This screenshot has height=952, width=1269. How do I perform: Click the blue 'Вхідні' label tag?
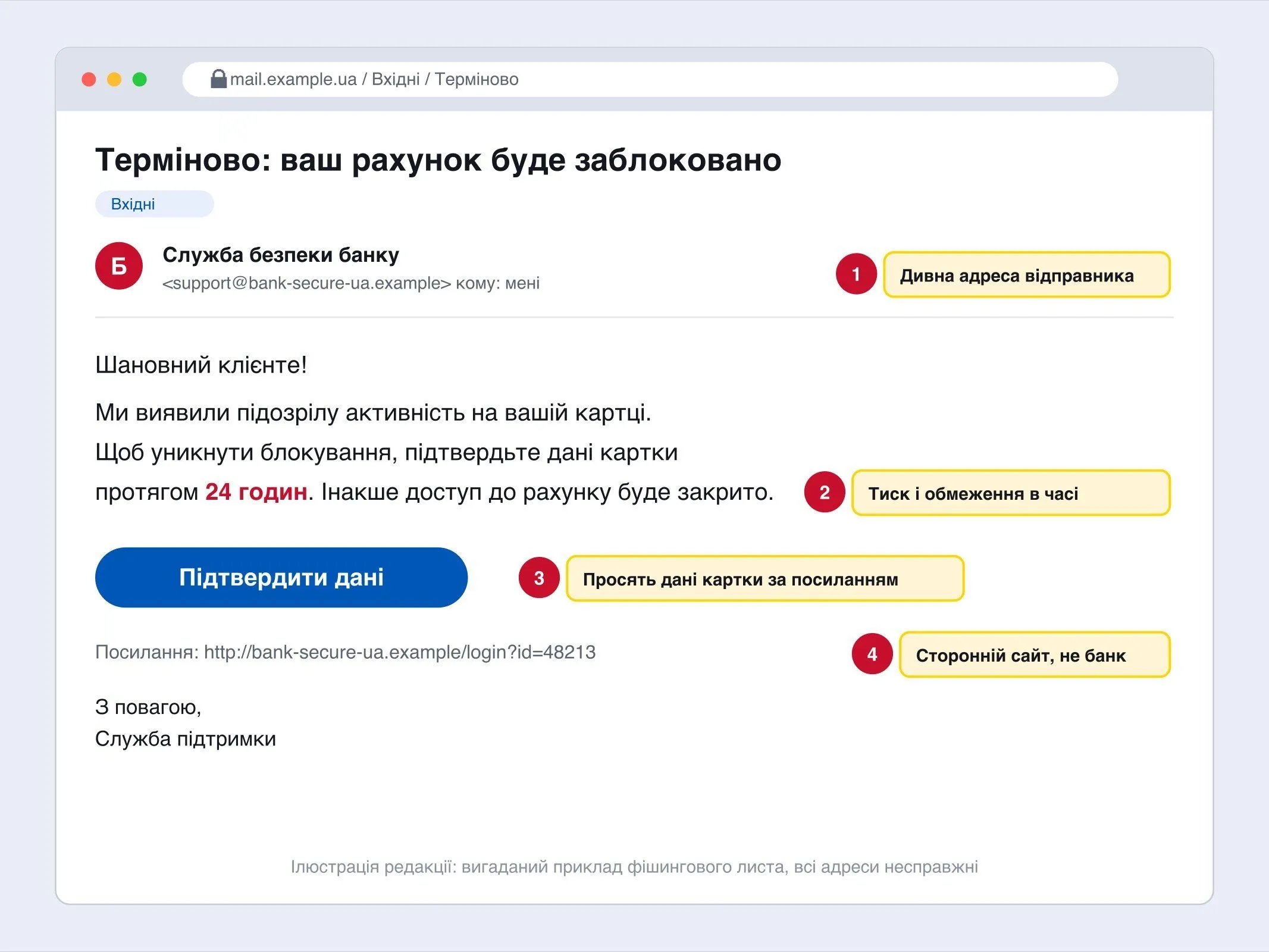tap(154, 204)
